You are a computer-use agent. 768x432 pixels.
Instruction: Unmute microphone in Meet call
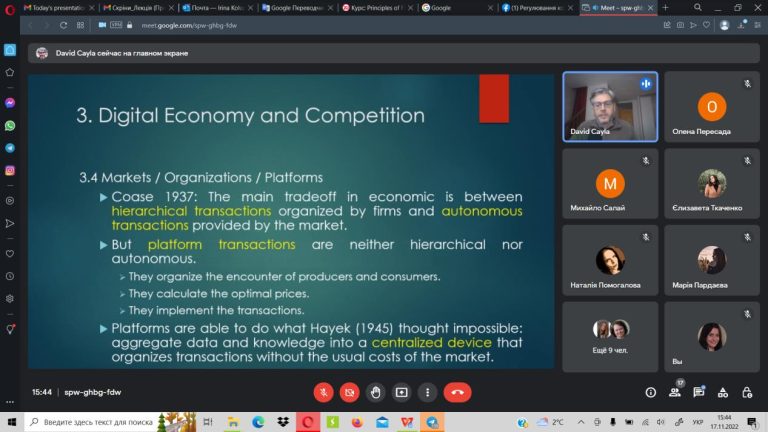coord(323,392)
